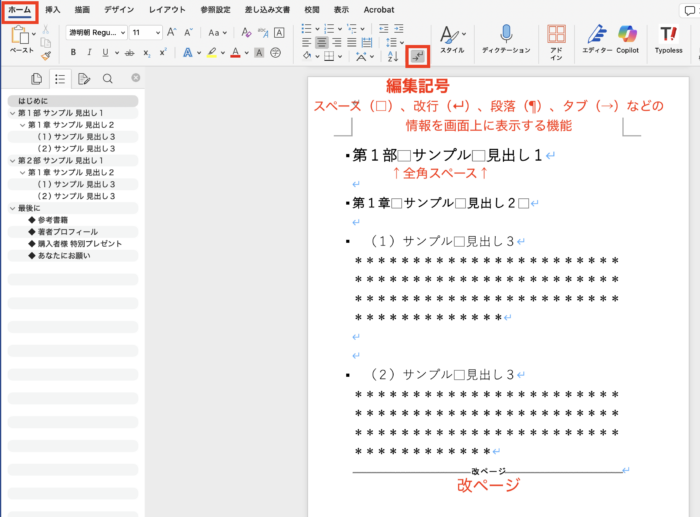Image resolution: width=700 pixels, height=517 pixels.
Task: Open the highlight color dropdown arrow
Action: [223, 53]
